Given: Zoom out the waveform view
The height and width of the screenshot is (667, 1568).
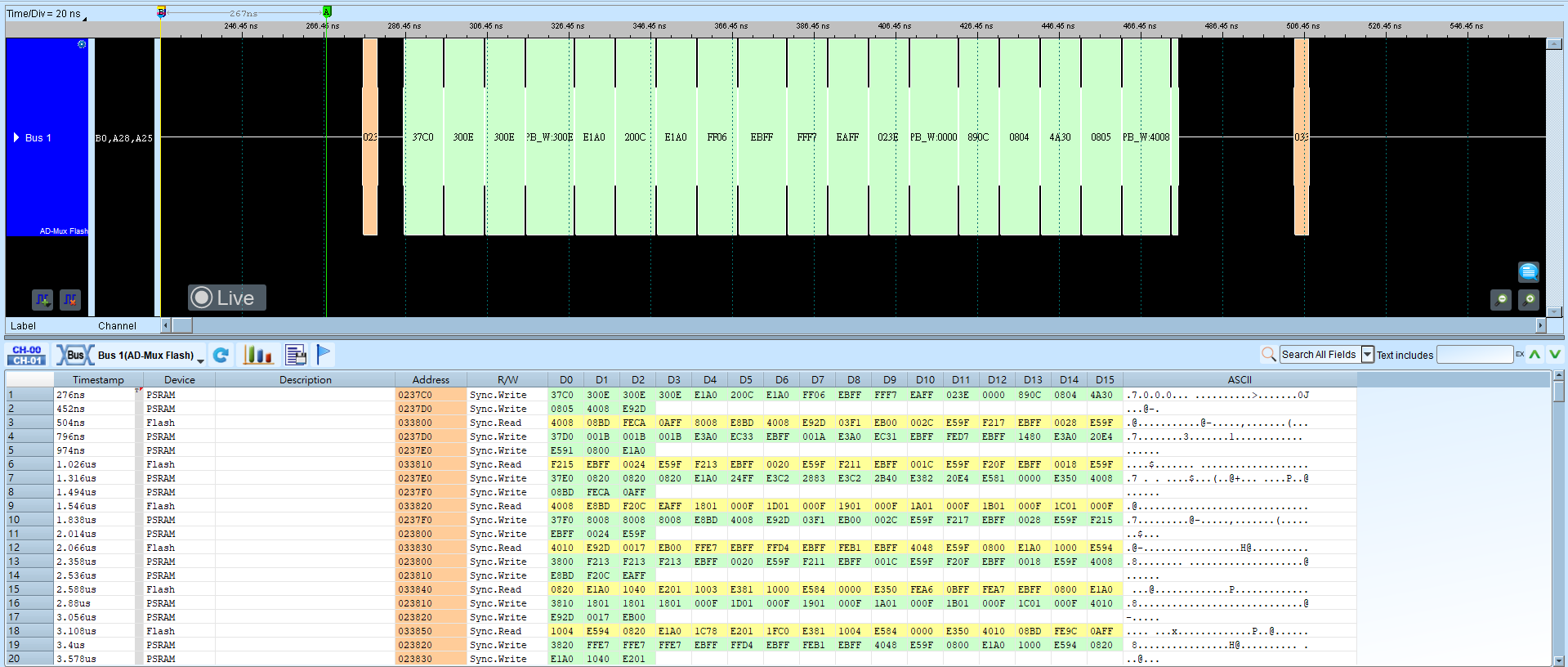Looking at the screenshot, I should click(1501, 300).
